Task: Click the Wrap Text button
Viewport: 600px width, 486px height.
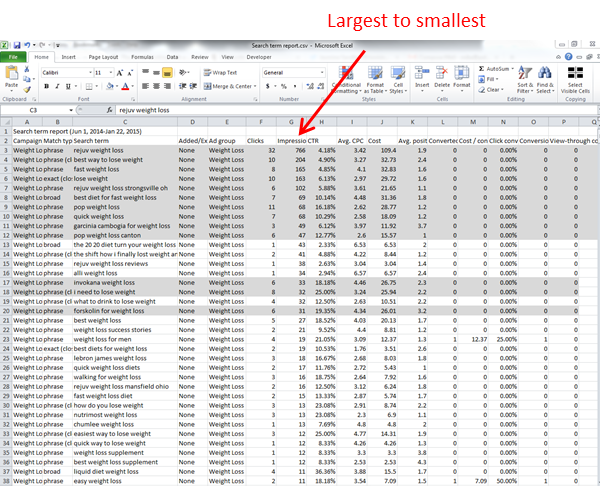Action: pyautogui.click(x=220, y=73)
